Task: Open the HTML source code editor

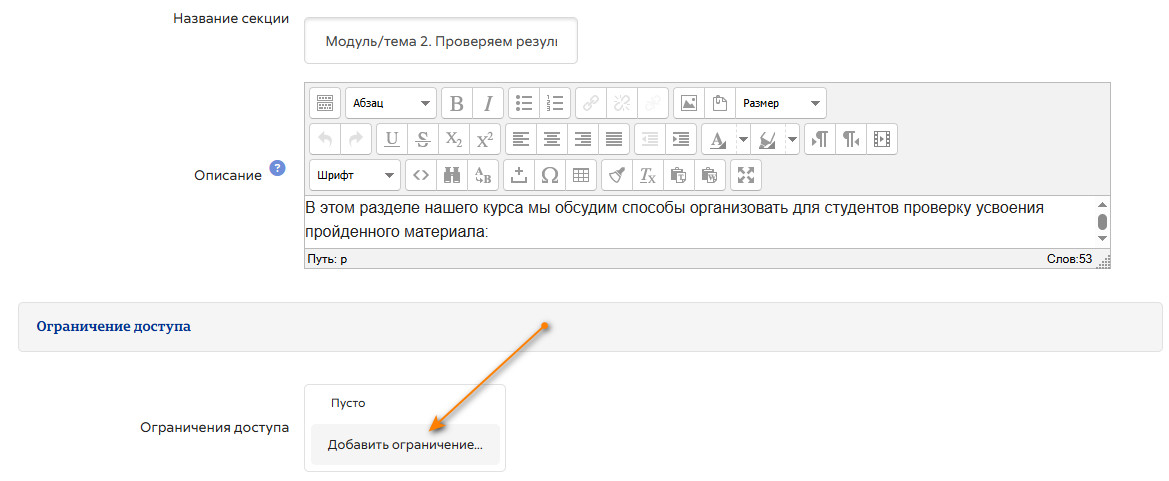Action: click(x=421, y=175)
